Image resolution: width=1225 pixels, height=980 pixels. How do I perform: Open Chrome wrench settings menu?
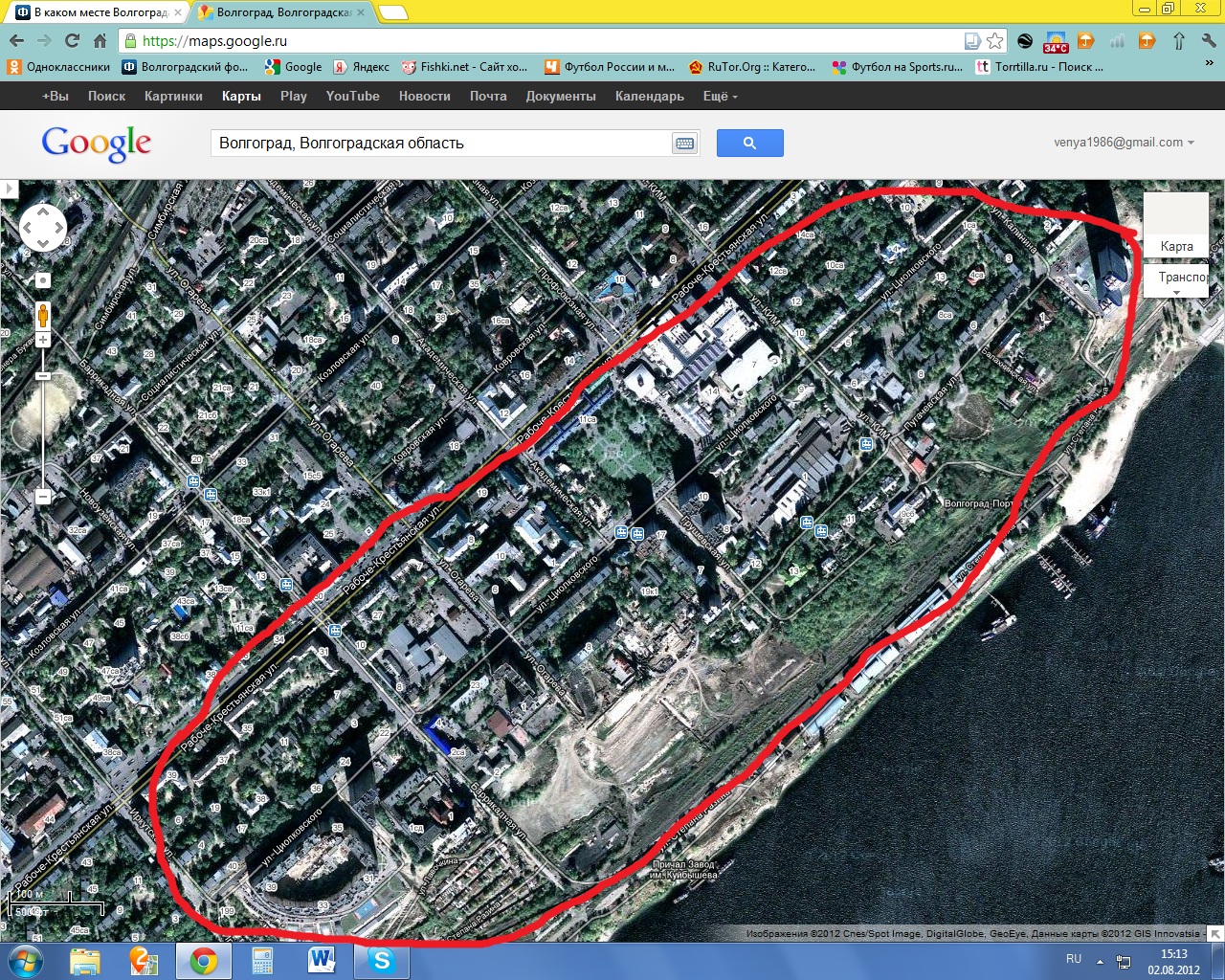click(x=1208, y=40)
